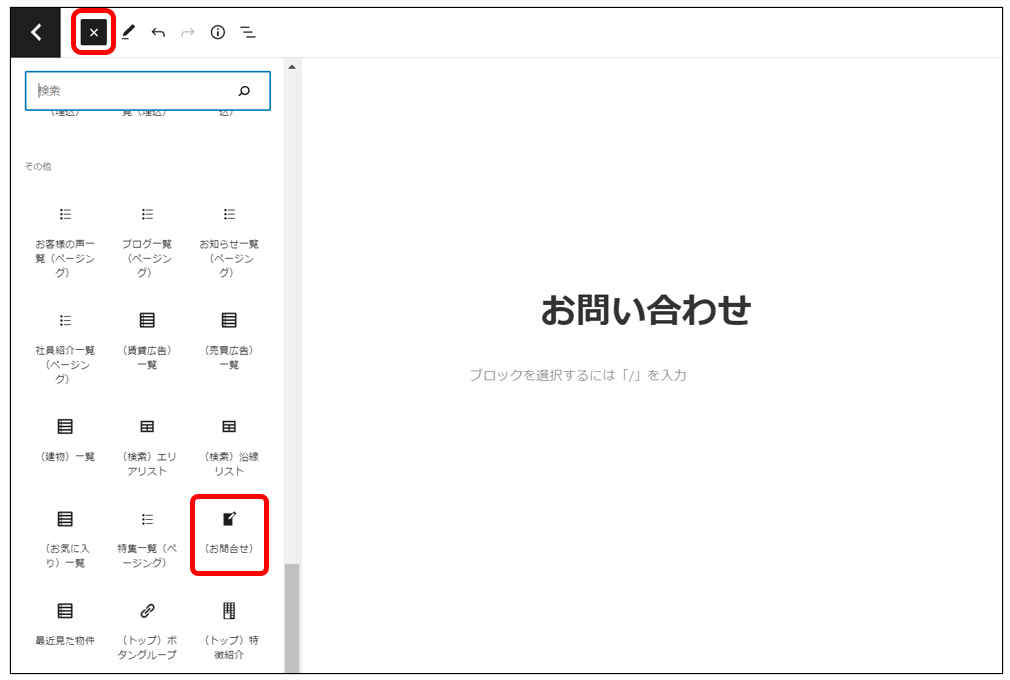This screenshot has width=1010, height=680.
Task: Choose the 最近見た物件 block
Action: pyautogui.click(x=65, y=623)
